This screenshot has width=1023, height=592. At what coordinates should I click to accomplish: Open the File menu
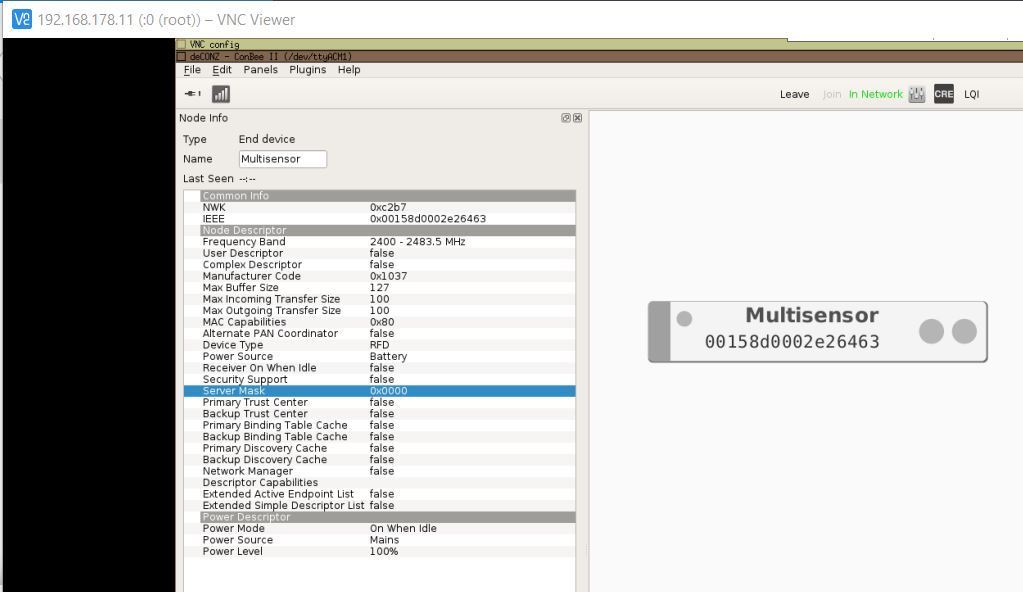pyautogui.click(x=192, y=70)
